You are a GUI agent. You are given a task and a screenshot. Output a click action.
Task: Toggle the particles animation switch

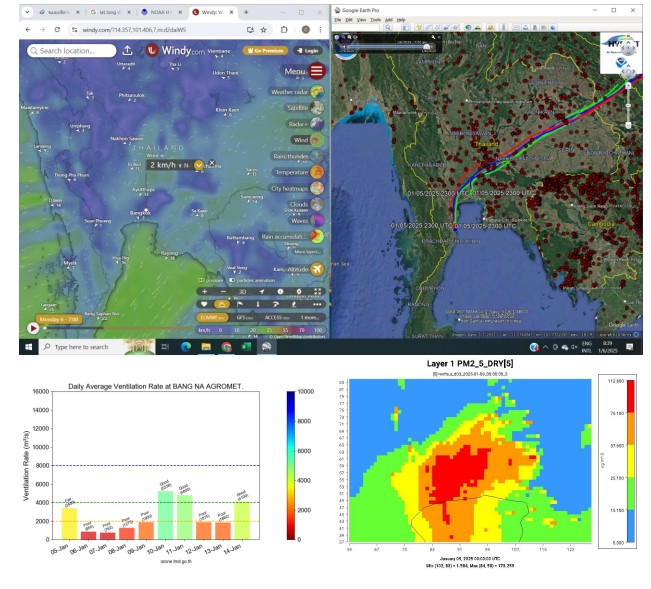[234, 281]
